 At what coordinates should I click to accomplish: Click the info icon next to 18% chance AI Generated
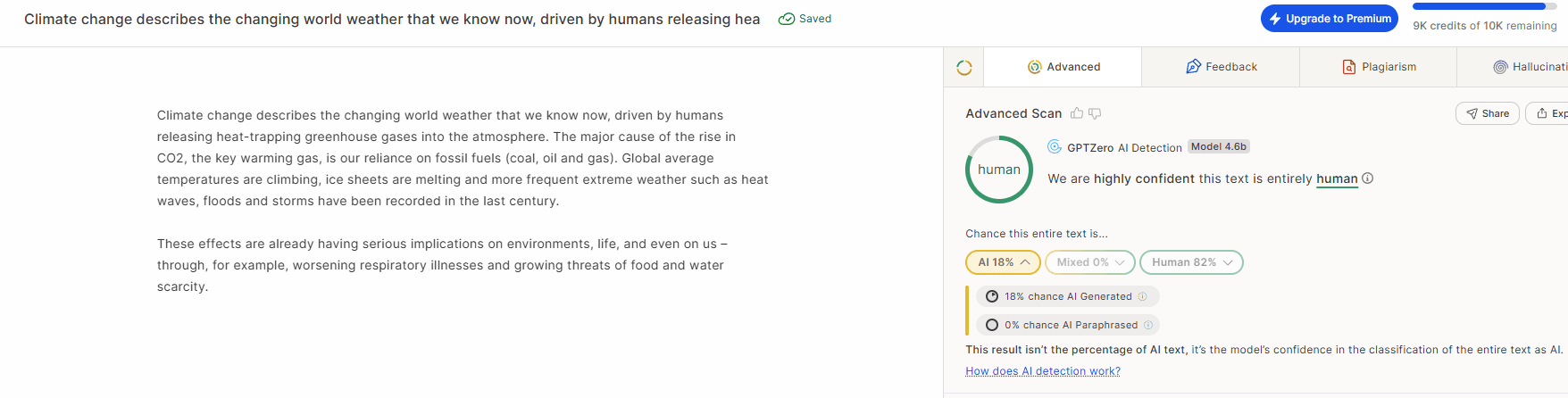pyautogui.click(x=1142, y=296)
